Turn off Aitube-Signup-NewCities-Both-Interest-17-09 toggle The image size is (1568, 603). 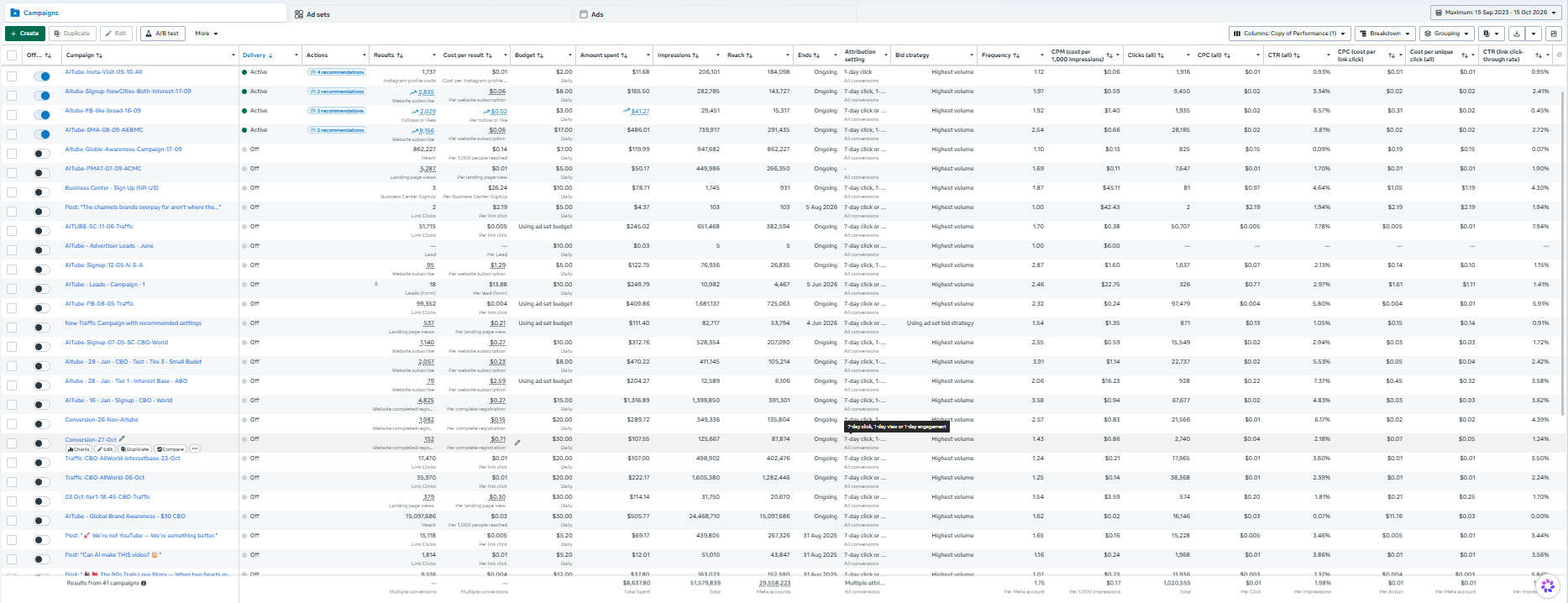(x=41, y=95)
